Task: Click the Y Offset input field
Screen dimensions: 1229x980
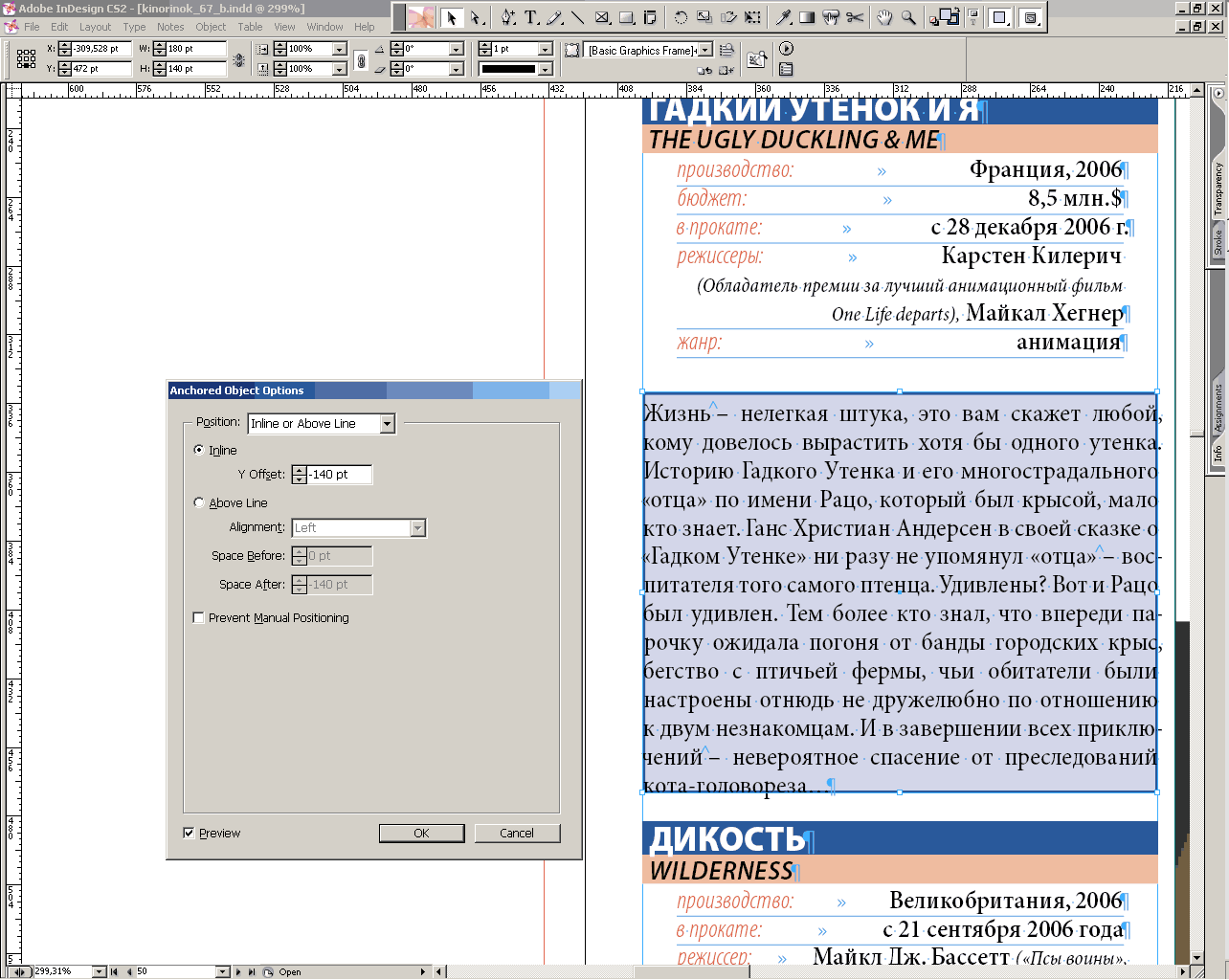Action: pyautogui.click(x=340, y=475)
